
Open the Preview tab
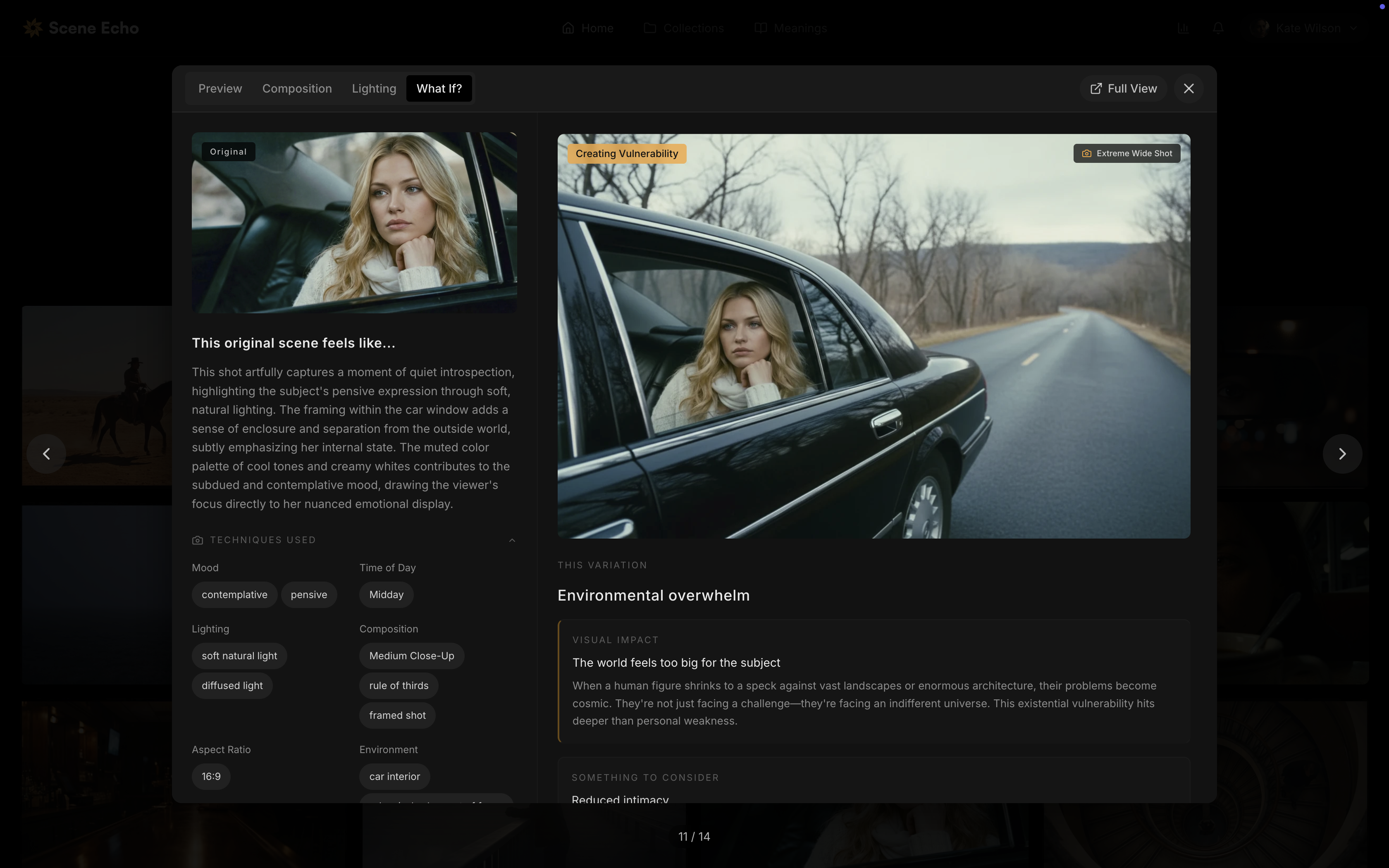pyautogui.click(x=220, y=88)
